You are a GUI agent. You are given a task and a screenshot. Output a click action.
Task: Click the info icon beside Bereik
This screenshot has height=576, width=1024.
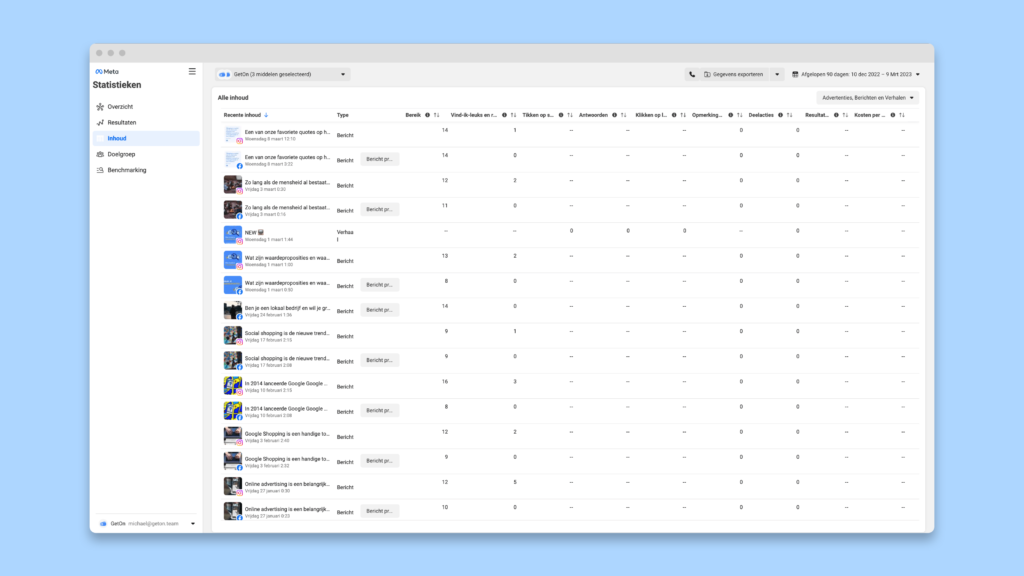coord(428,115)
